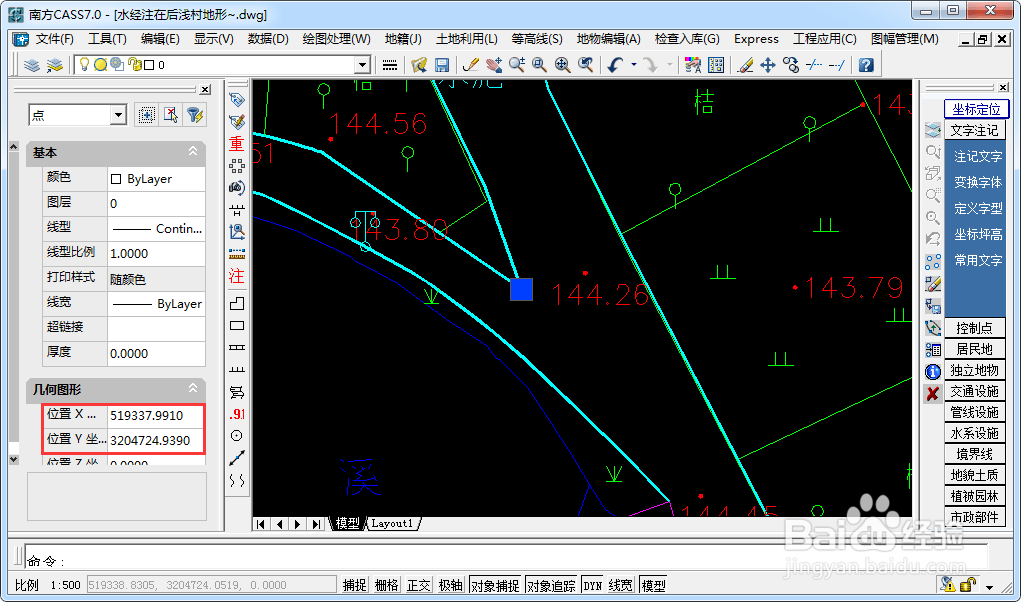
Task: Open the status bar tray menu arrow
Action: click(990, 586)
